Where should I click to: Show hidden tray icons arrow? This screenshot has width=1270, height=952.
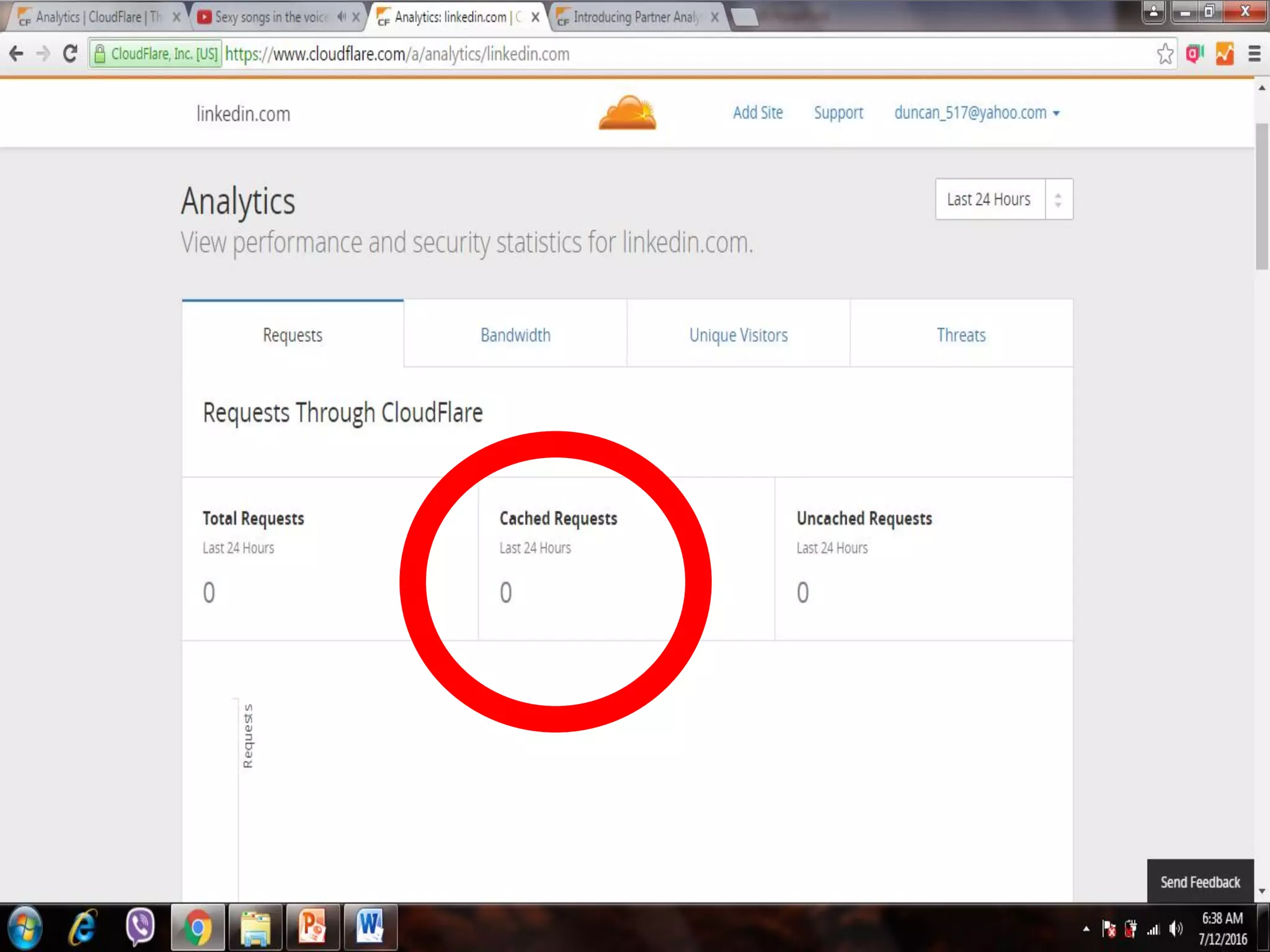tap(1086, 928)
